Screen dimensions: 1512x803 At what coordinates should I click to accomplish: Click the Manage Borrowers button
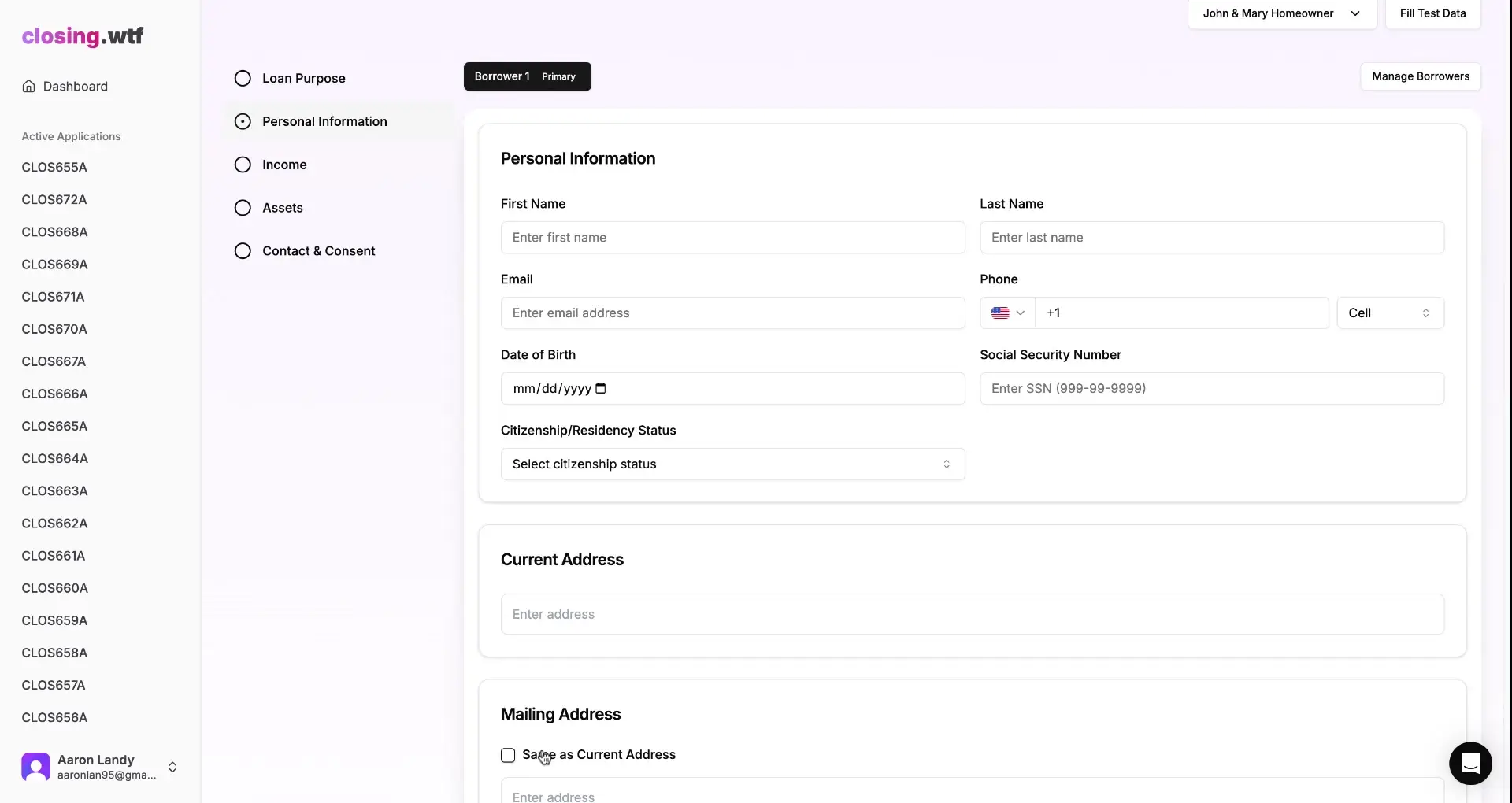pos(1421,76)
